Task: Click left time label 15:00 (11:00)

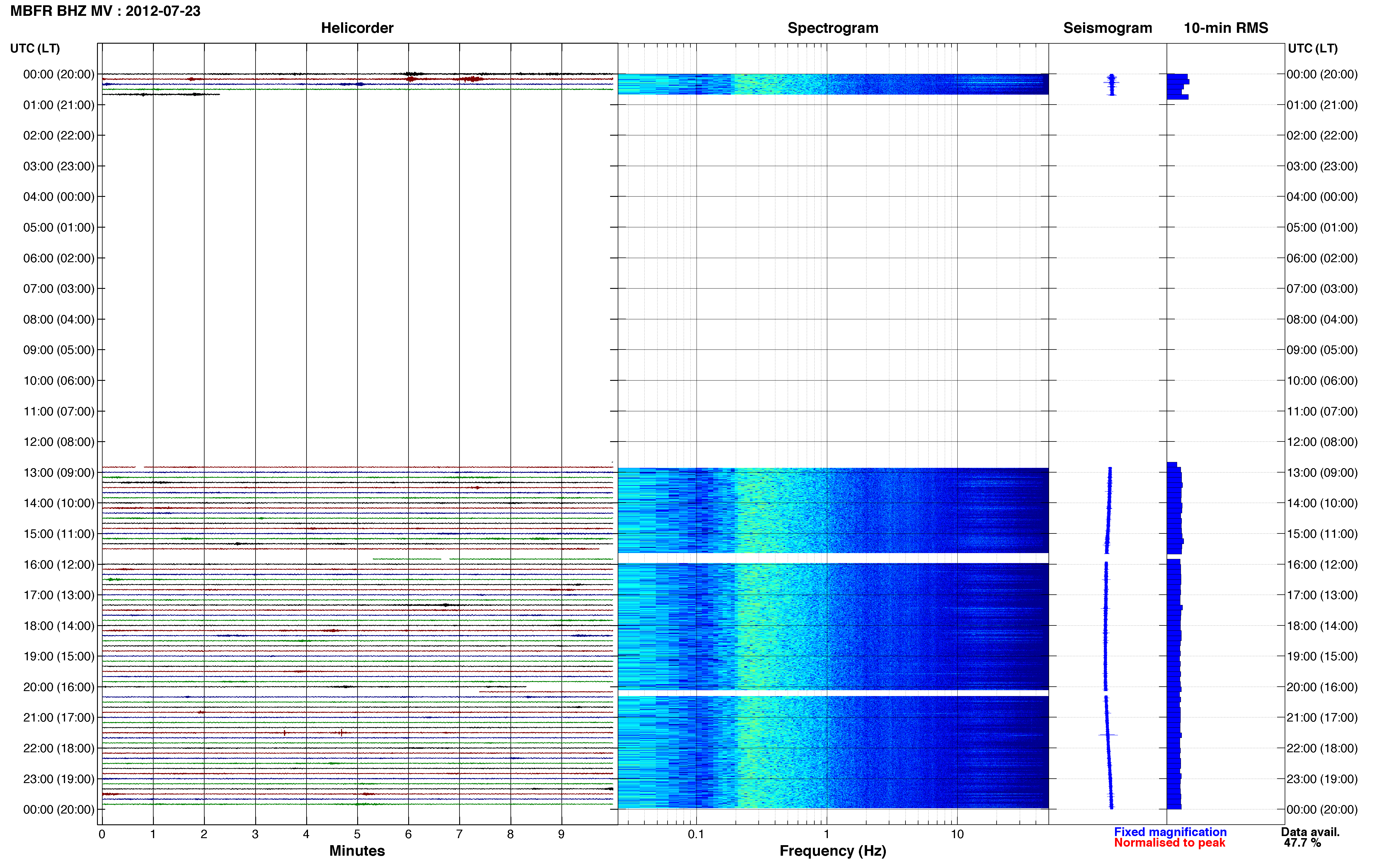Action: tap(59, 534)
